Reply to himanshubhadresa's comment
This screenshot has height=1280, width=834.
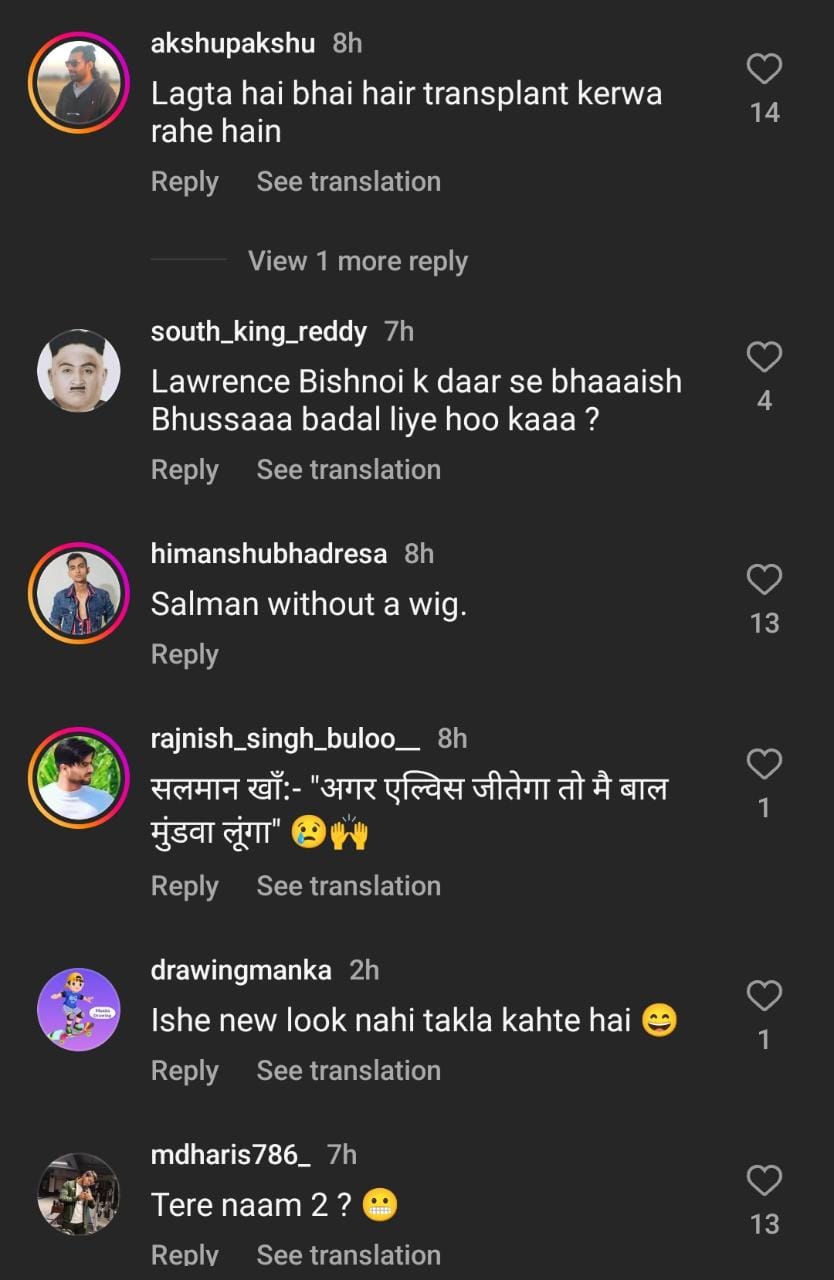[x=184, y=654]
